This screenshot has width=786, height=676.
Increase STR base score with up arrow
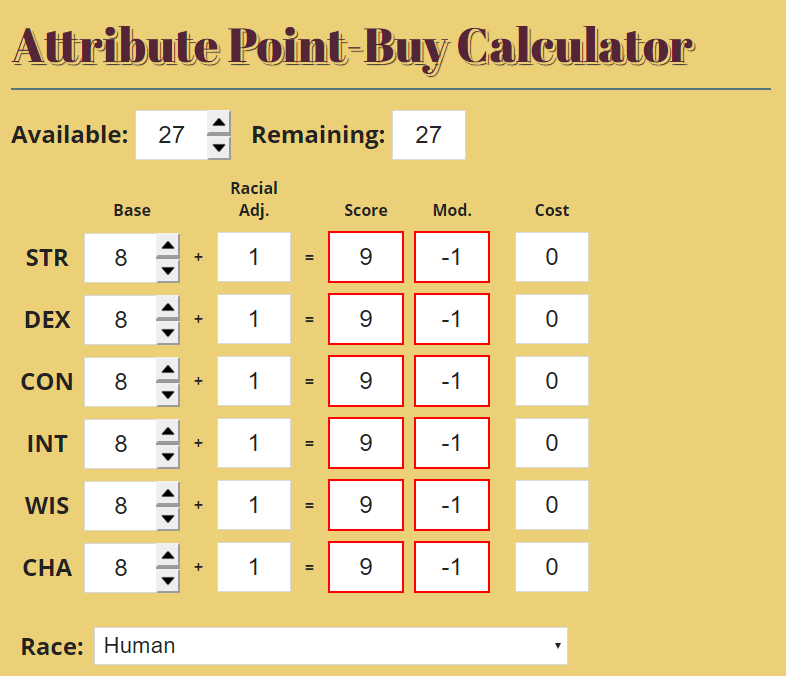coord(167,246)
